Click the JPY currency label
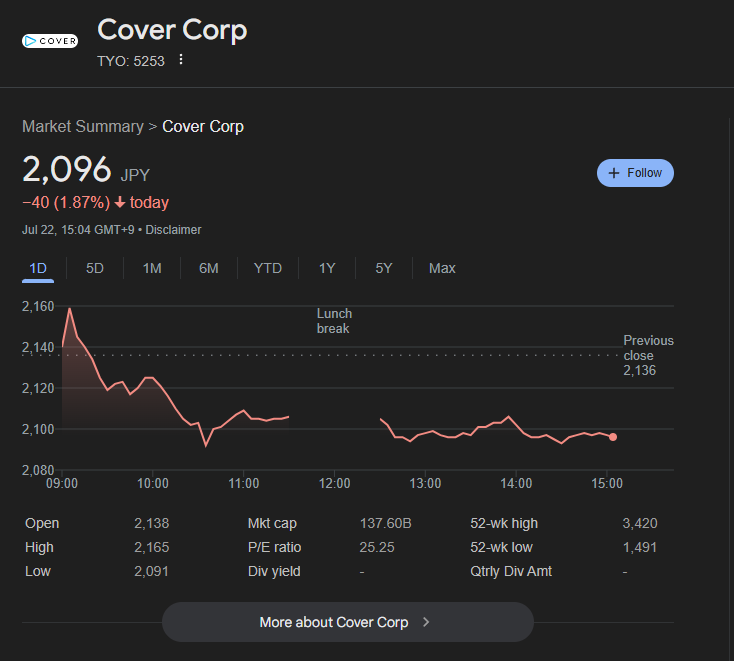734x661 pixels. (x=135, y=175)
